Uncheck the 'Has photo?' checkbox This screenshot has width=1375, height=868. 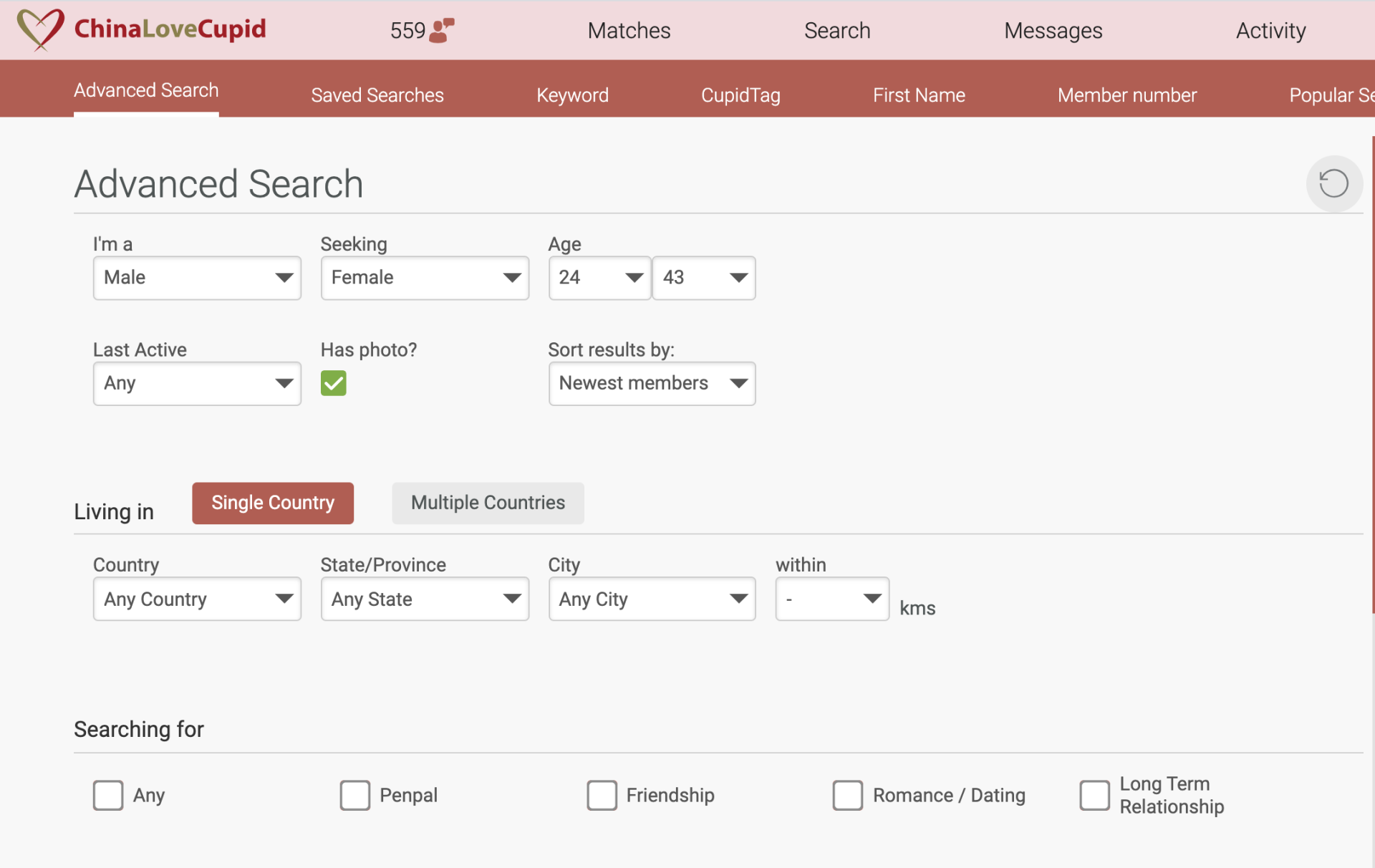333,383
